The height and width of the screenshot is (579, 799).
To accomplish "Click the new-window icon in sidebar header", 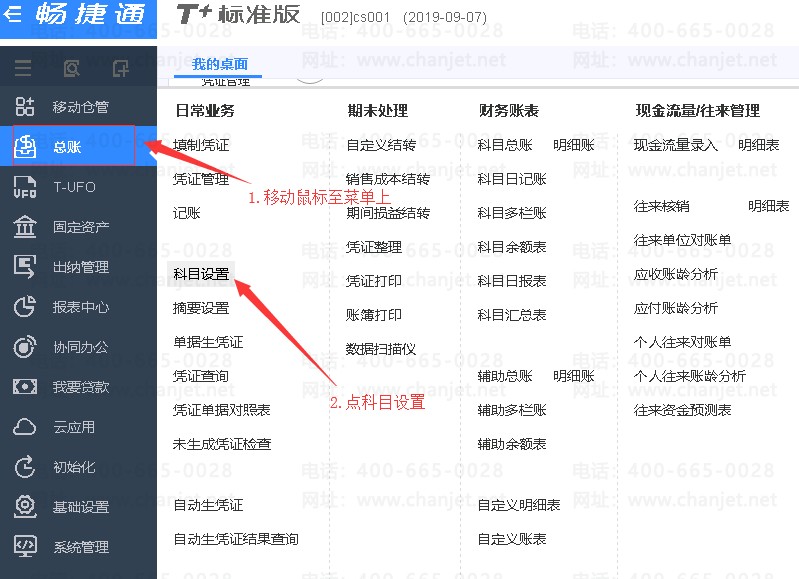I will [120, 68].
